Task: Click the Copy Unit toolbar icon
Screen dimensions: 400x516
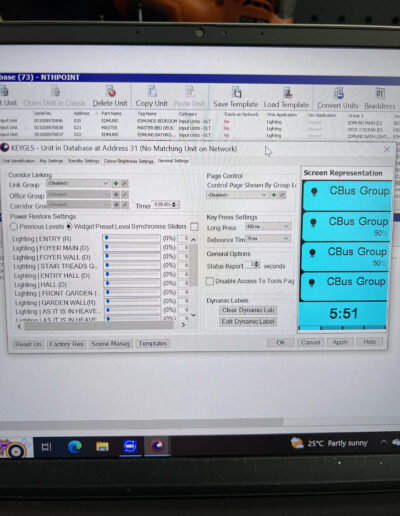Action: 152,91
